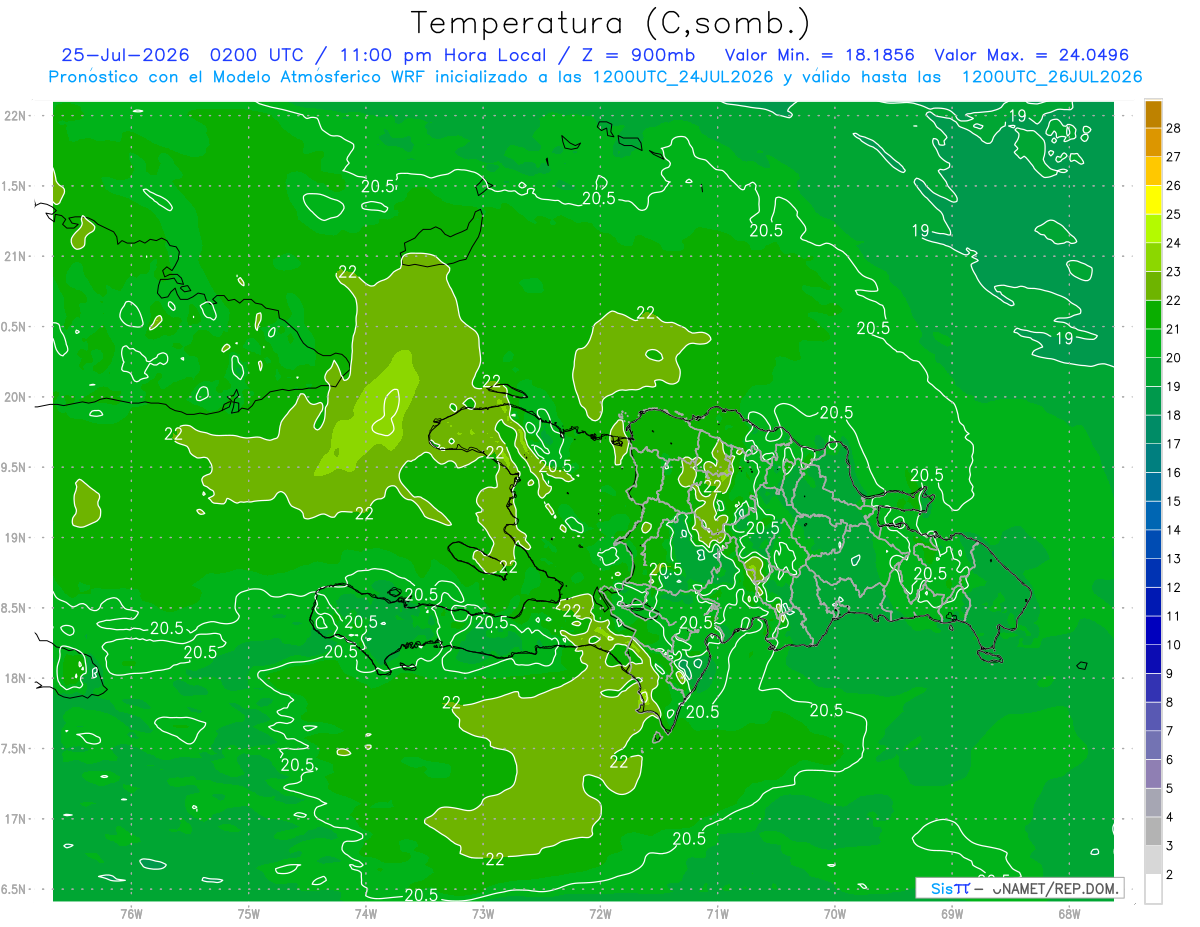This screenshot has width=1200, height=927.
Task: Click the colorbar scale number 18
Action: pyautogui.click(x=1174, y=415)
